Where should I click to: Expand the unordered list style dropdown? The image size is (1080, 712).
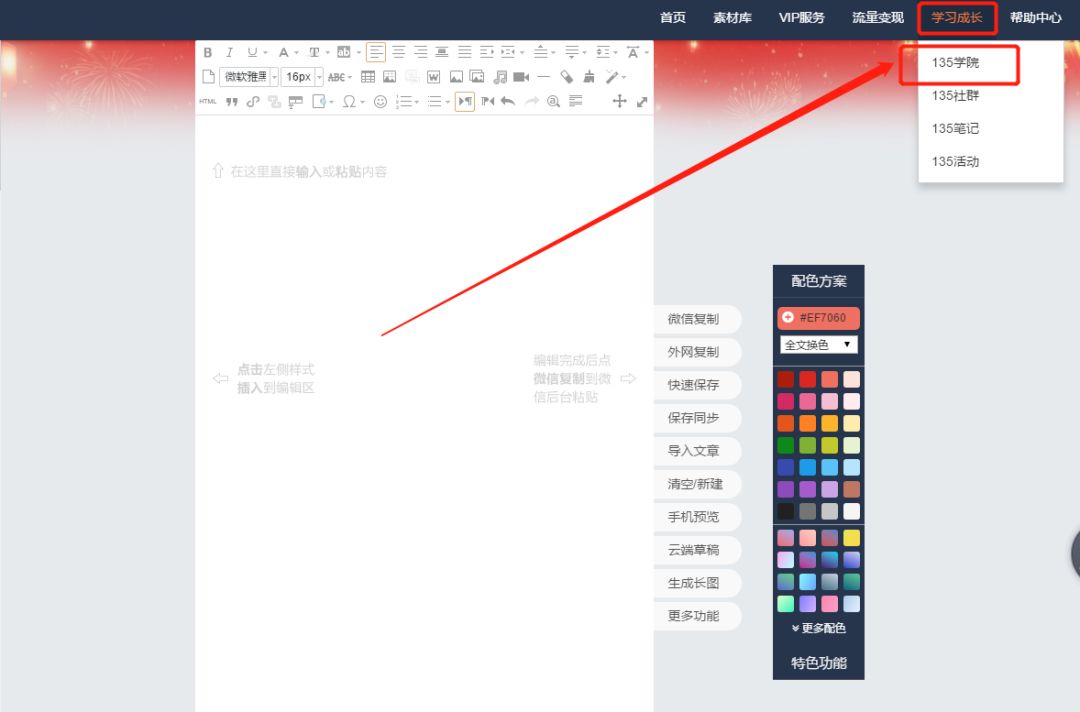[448, 103]
